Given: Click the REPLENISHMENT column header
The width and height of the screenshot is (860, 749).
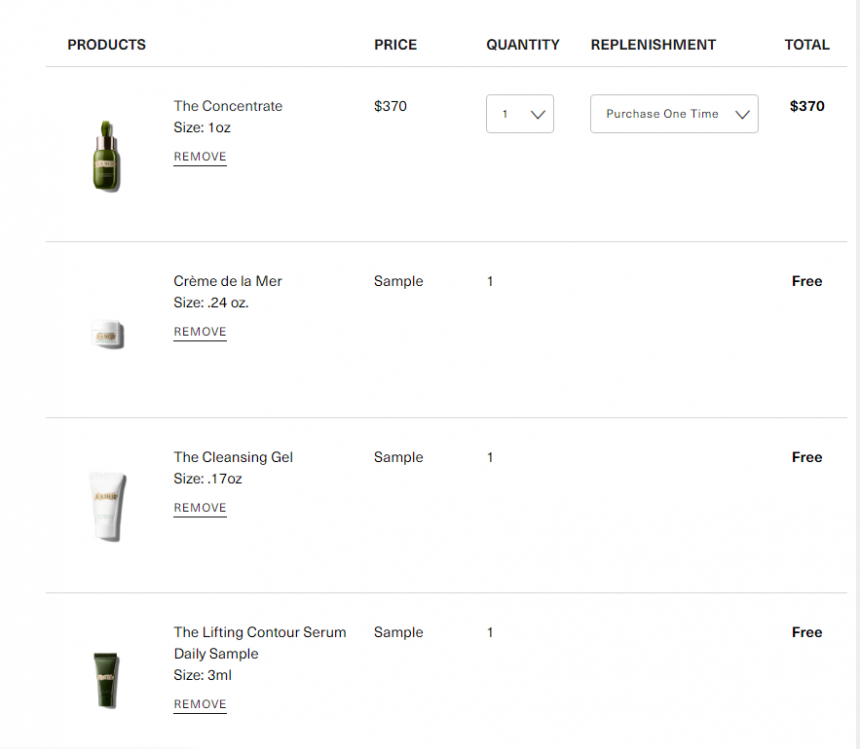Looking at the screenshot, I should click(x=653, y=44).
